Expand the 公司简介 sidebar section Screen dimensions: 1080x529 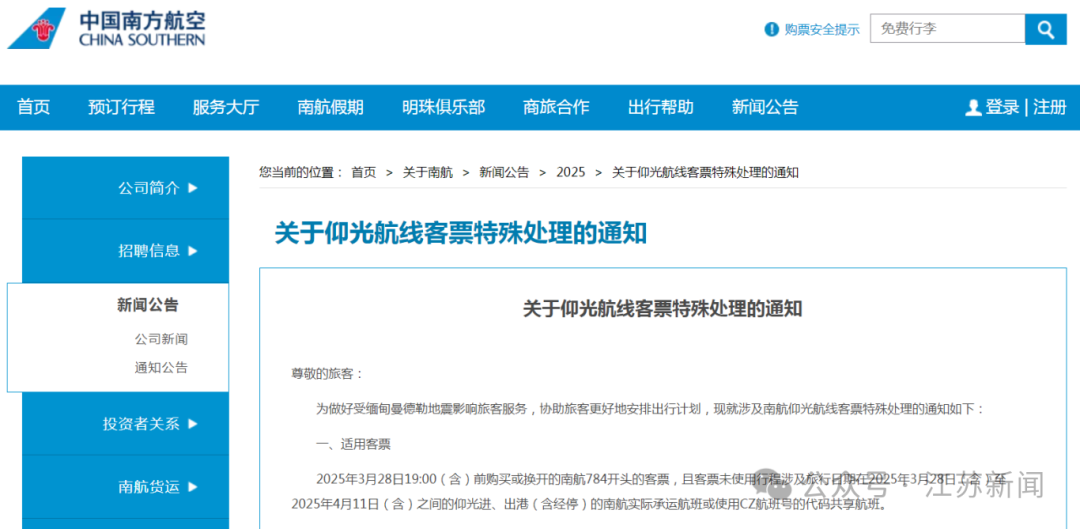pos(158,188)
